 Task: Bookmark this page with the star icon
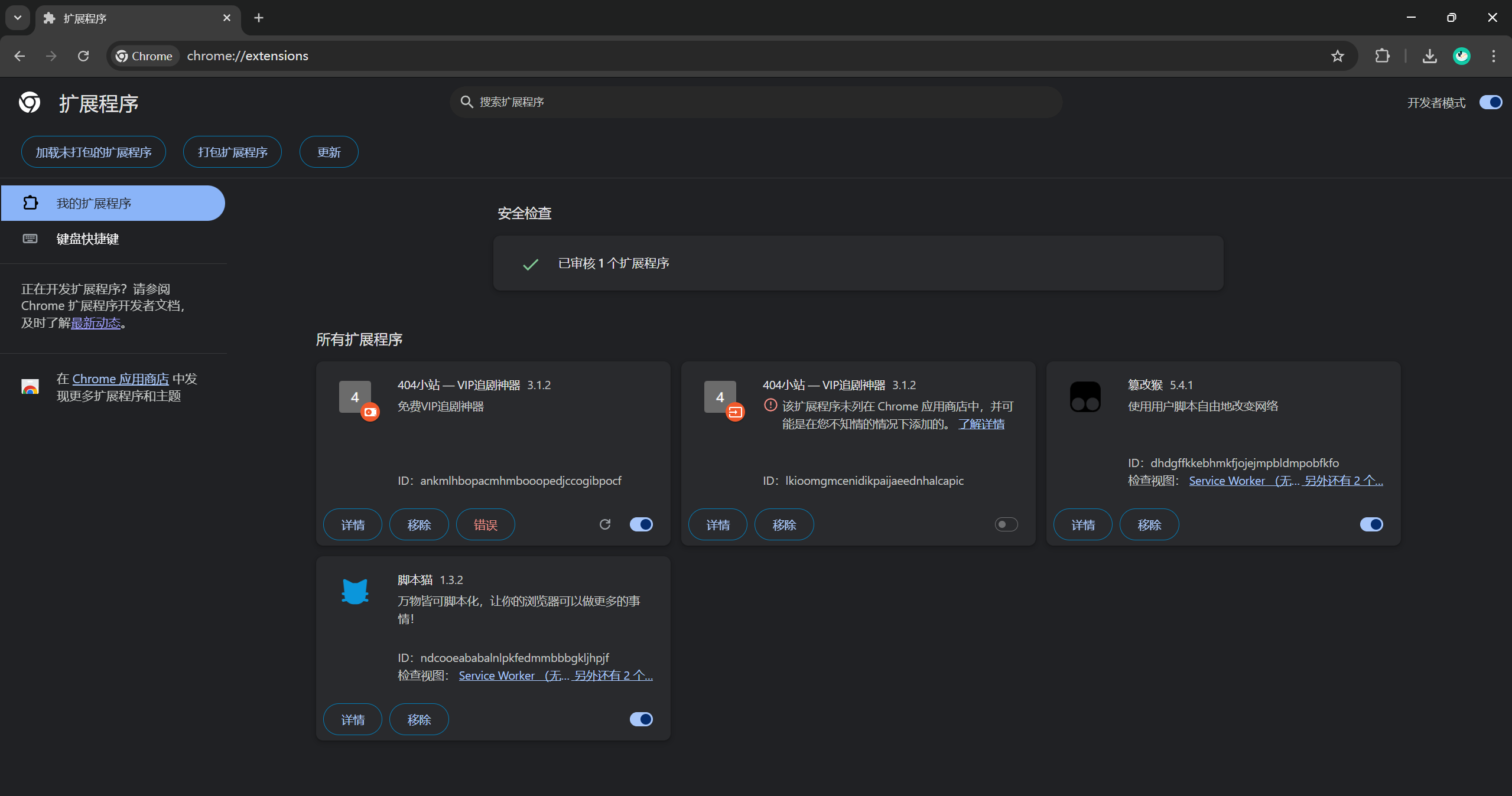click(1337, 56)
